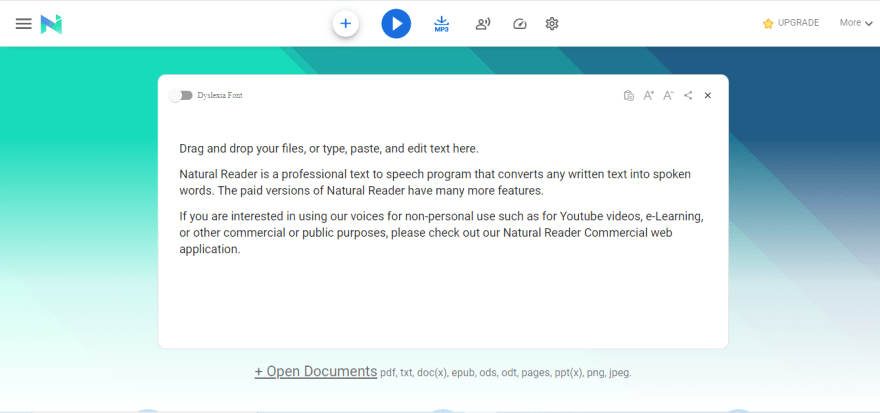Click the UPGRADE star button
The height and width of the screenshot is (413, 880).
coord(791,23)
